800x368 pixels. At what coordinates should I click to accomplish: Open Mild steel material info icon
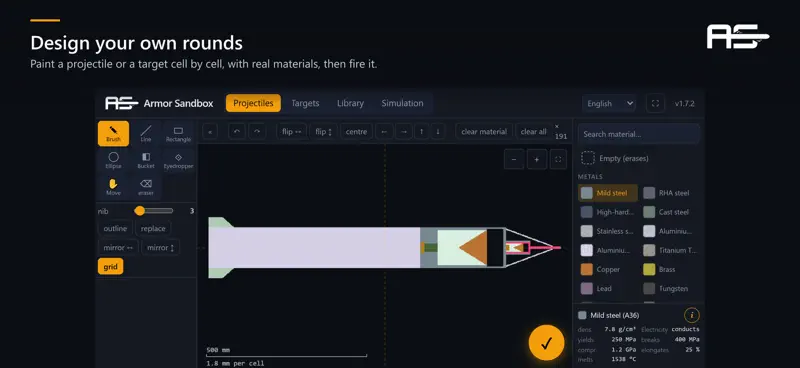[691, 315]
